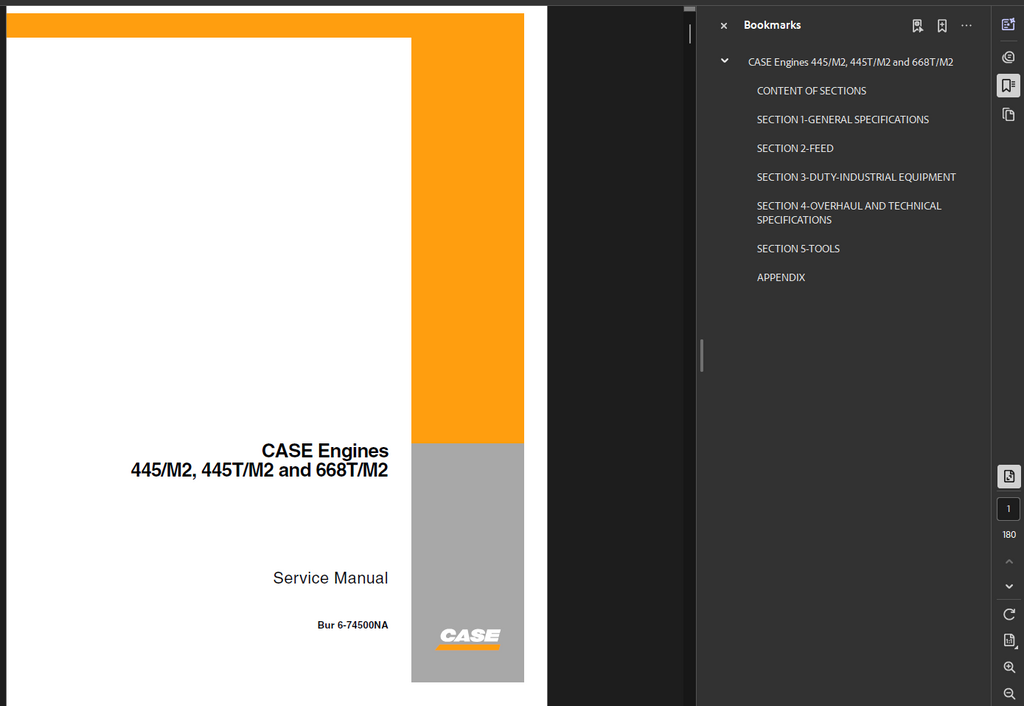Screen dimensions: 1024x706
Task: Go to previous page with the up arrow
Action: 1009,562
